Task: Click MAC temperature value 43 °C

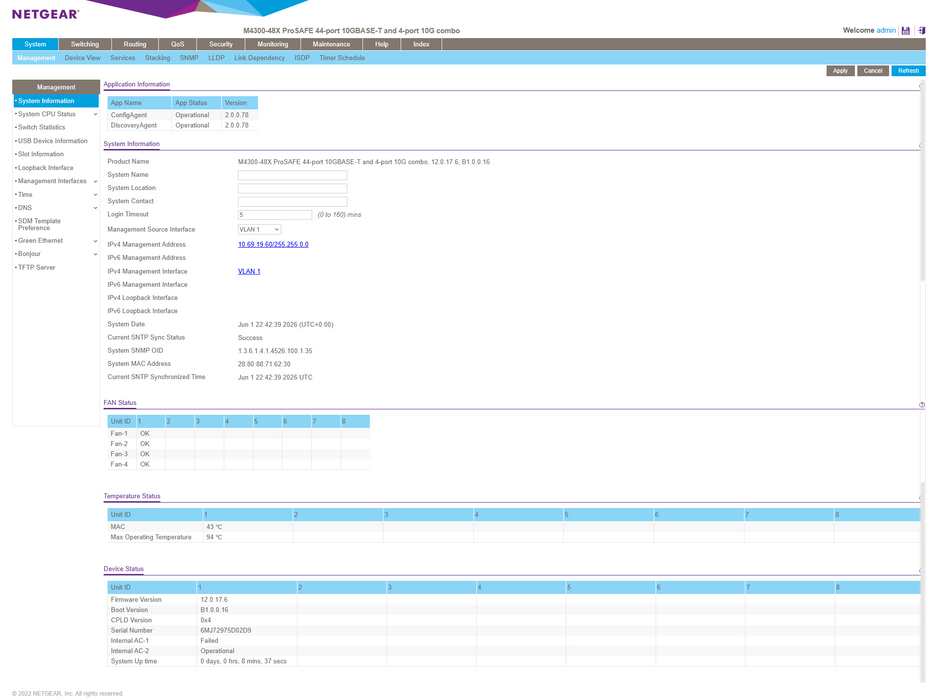Action: tap(214, 527)
